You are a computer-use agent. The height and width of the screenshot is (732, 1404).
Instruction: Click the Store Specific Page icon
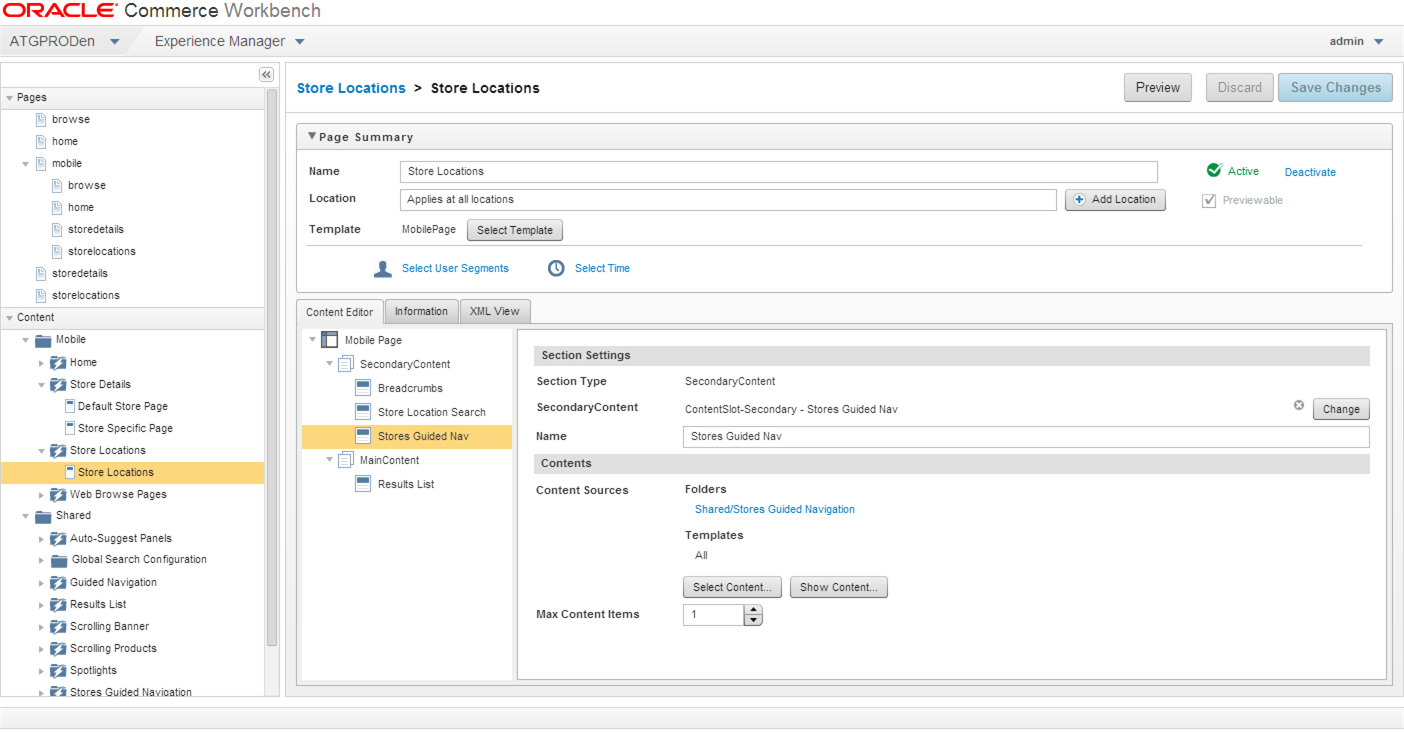[70, 428]
